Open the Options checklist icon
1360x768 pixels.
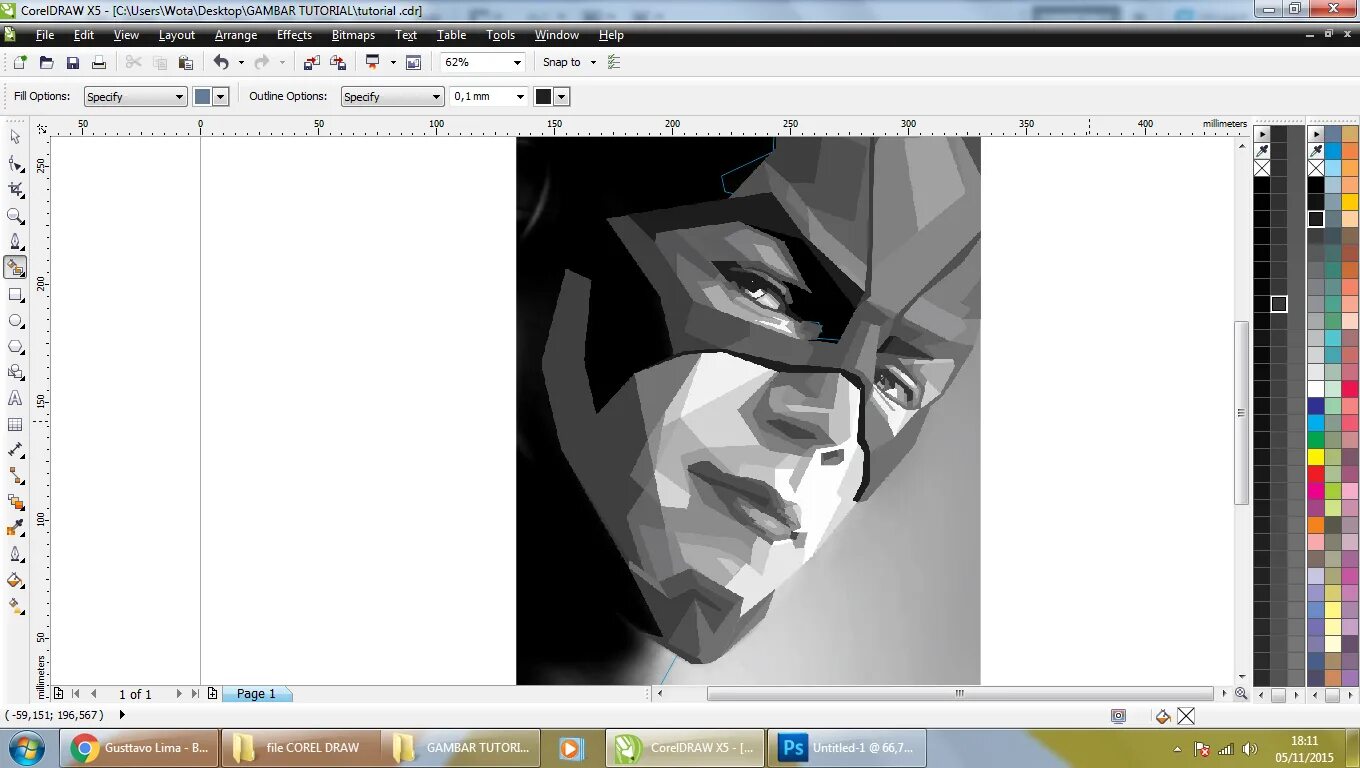tap(614, 62)
